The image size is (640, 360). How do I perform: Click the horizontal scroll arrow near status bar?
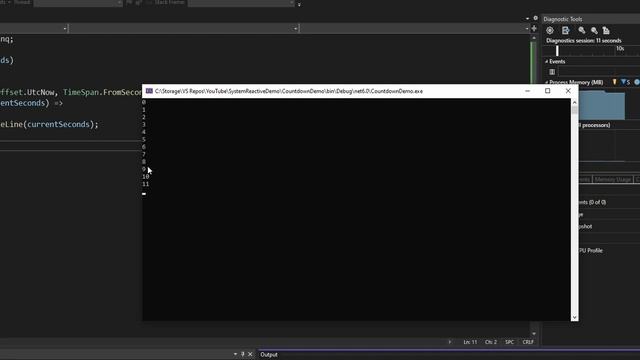(x=450, y=342)
